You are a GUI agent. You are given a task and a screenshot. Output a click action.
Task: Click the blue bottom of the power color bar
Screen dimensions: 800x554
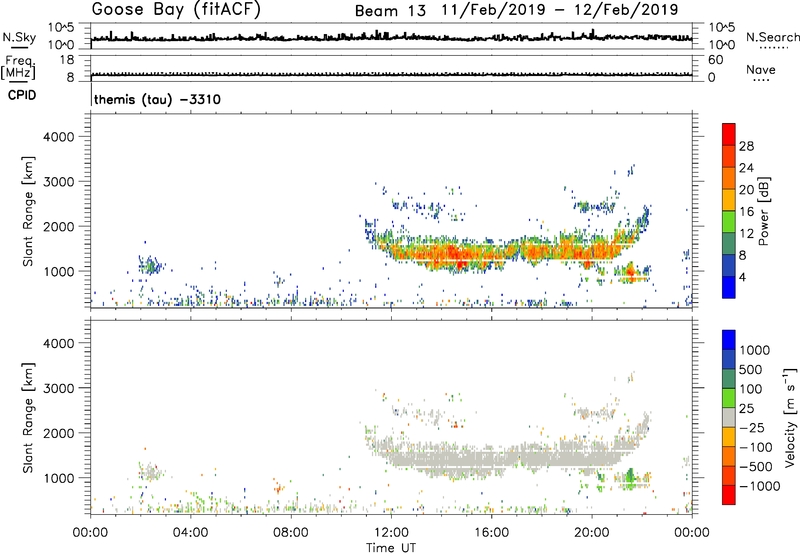729,287
